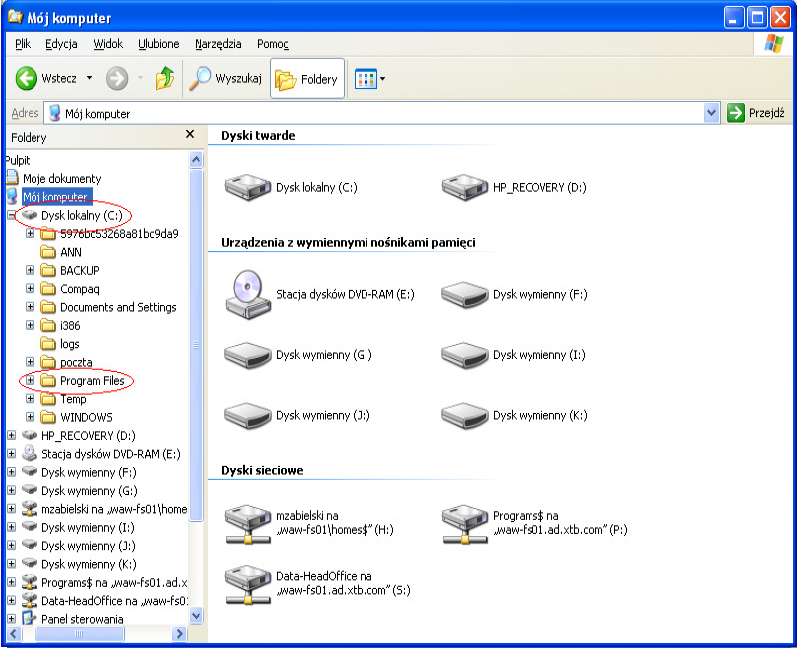Open the Widok menu

108,44
